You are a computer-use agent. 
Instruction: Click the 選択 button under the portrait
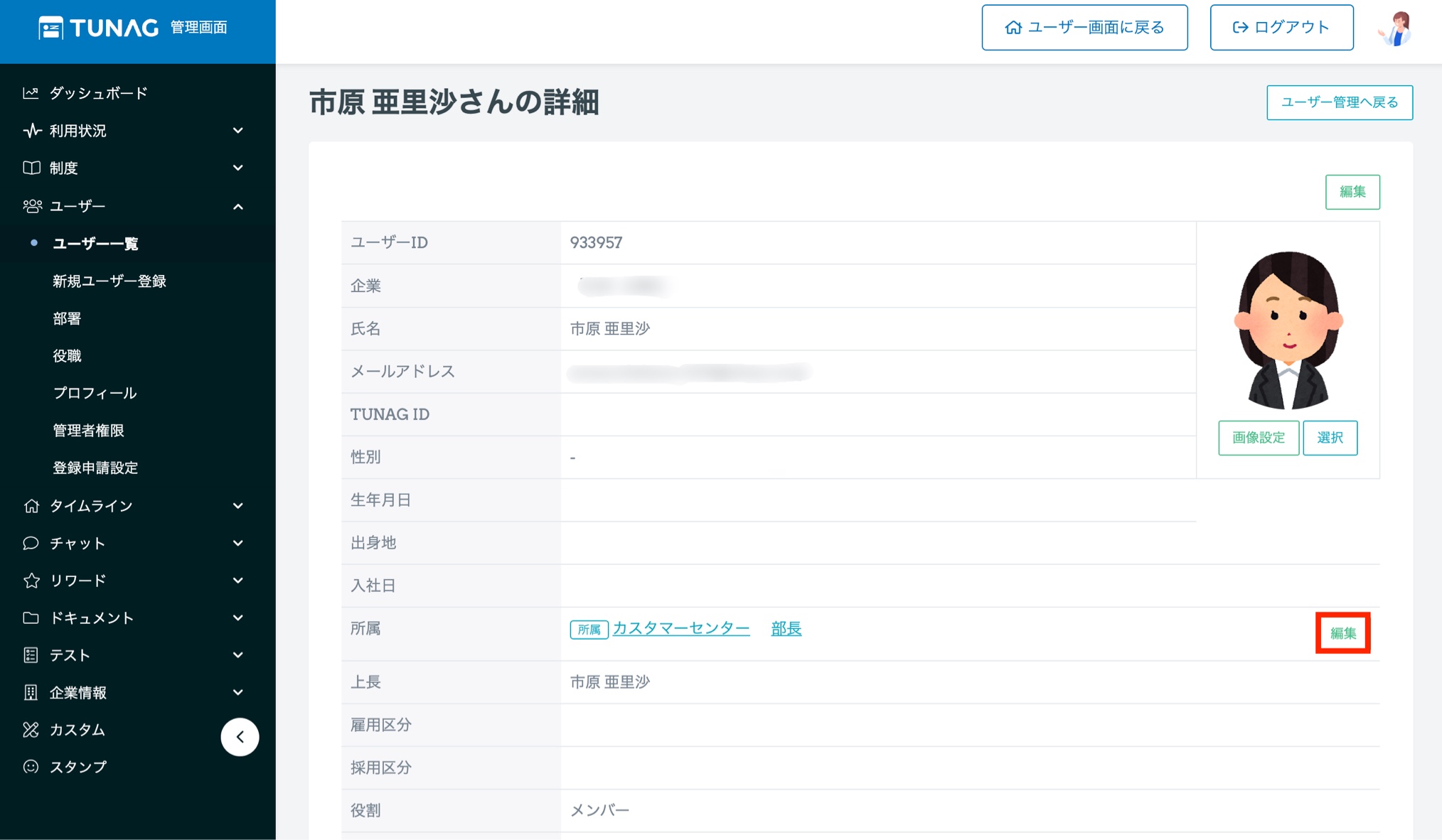[1330, 438]
